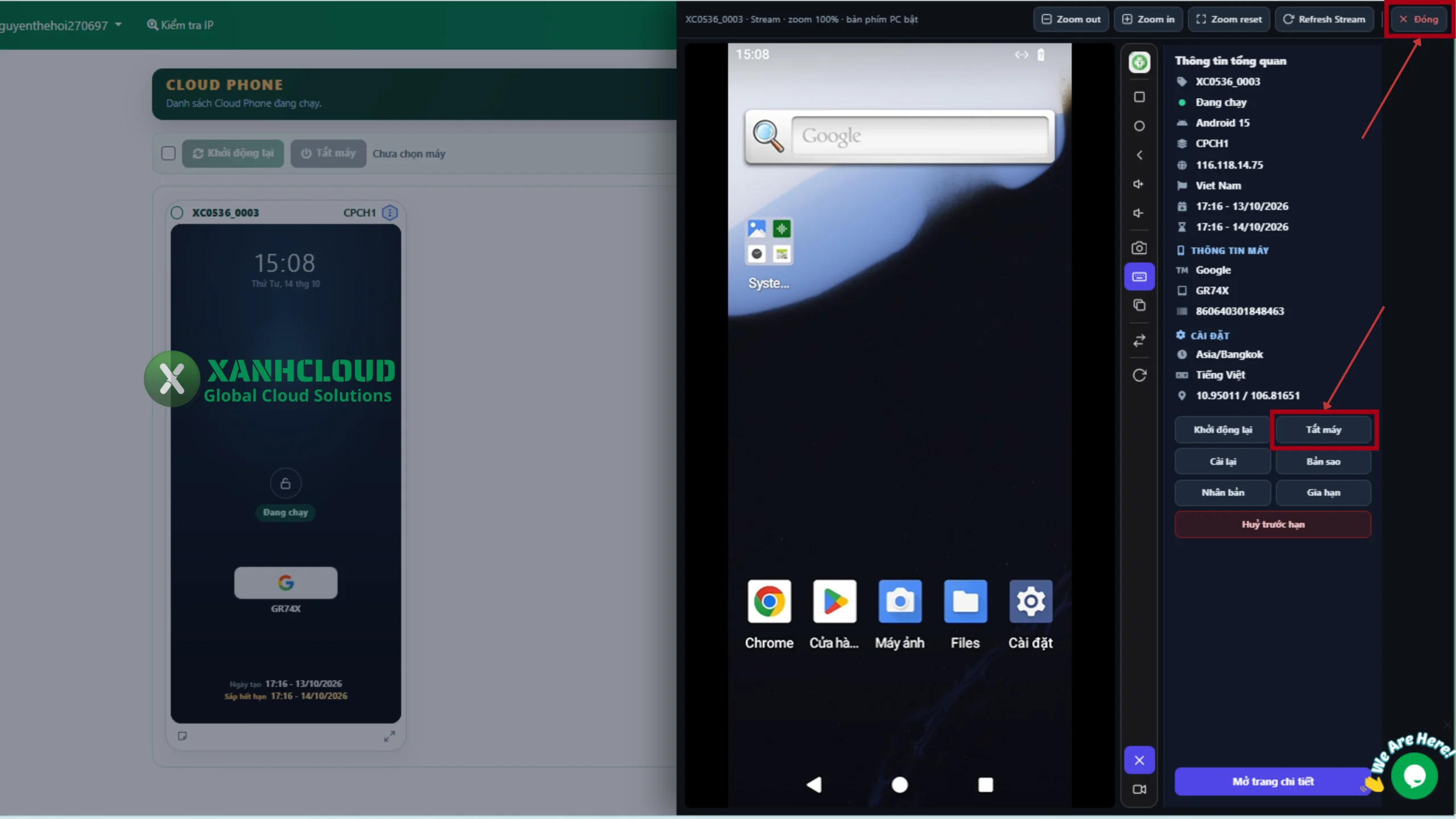Screen dimensions: 1456x819
Task: Click the Nhân bản button
Action: click(x=1223, y=493)
